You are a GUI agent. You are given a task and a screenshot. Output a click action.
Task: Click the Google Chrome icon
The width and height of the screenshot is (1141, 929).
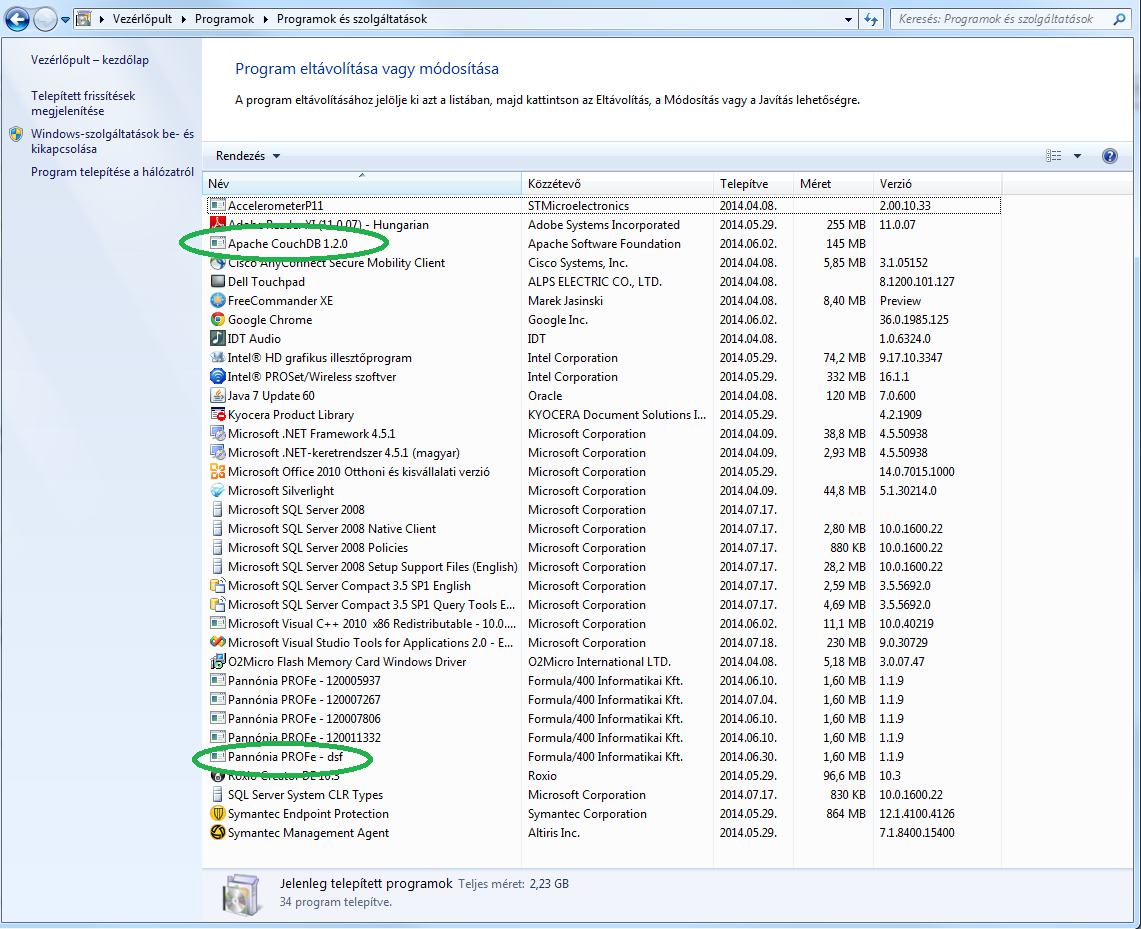click(x=217, y=319)
